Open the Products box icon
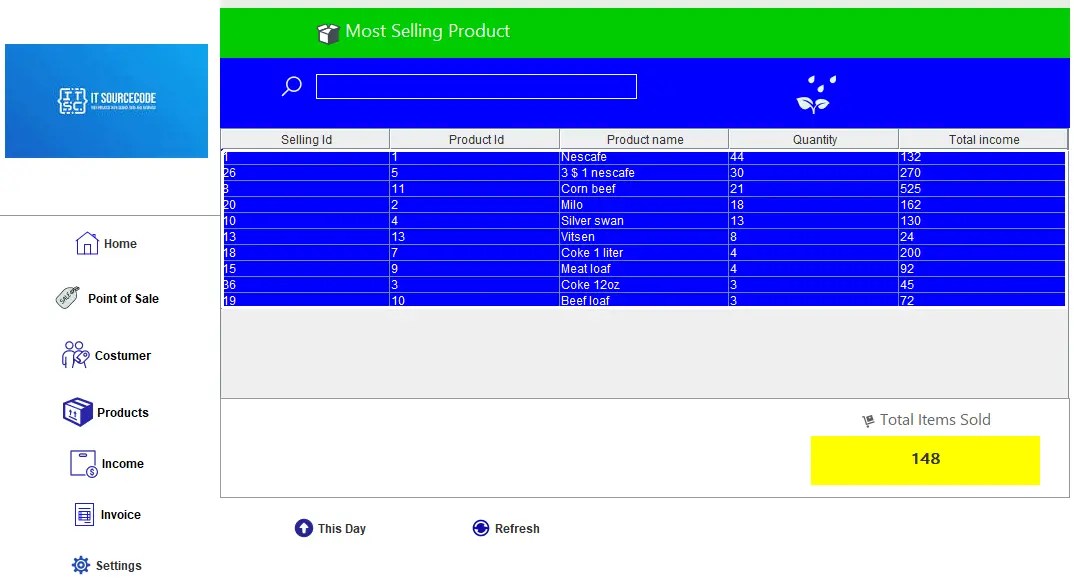This screenshot has height=588, width=1074. [77, 411]
